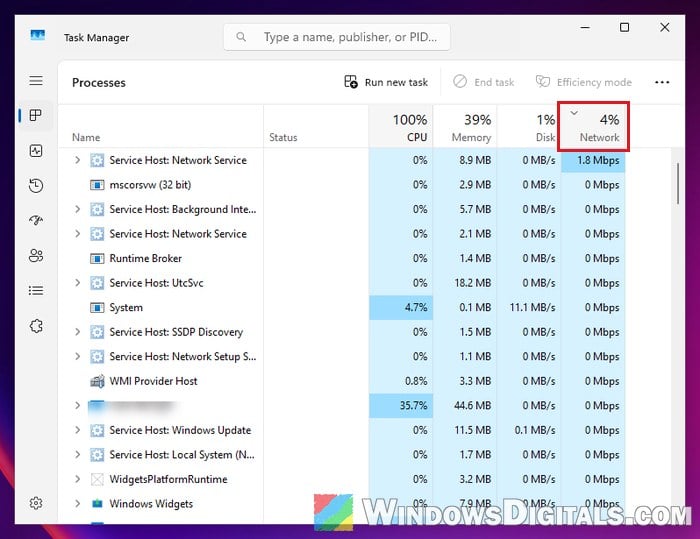Image resolution: width=700 pixels, height=539 pixels.
Task: Click the End task button
Action: coord(484,82)
